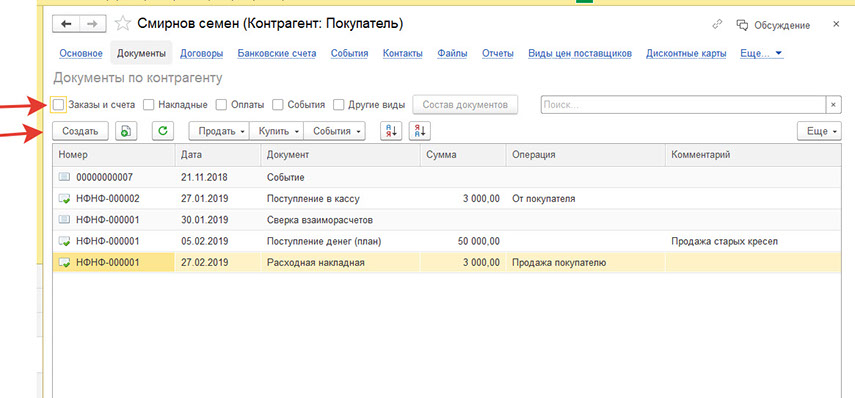Enable the Заказы и счета checkbox
The image size is (855, 398).
[58, 104]
